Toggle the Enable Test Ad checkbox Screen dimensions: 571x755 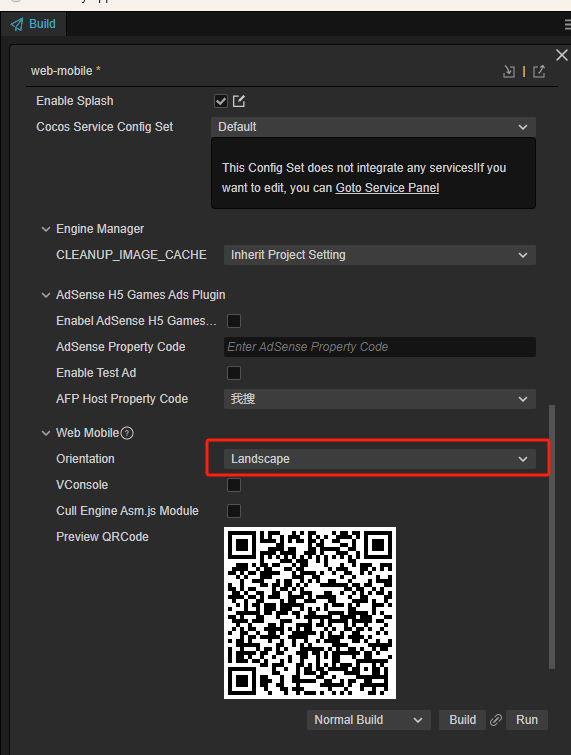(x=234, y=373)
